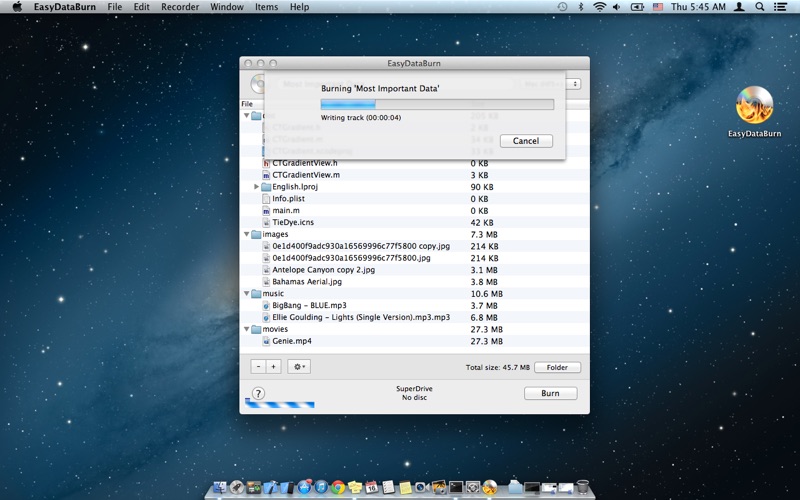Screen dimensions: 800x500
Task: Click the striped progress indicator at bottom
Action: [x=280, y=405]
